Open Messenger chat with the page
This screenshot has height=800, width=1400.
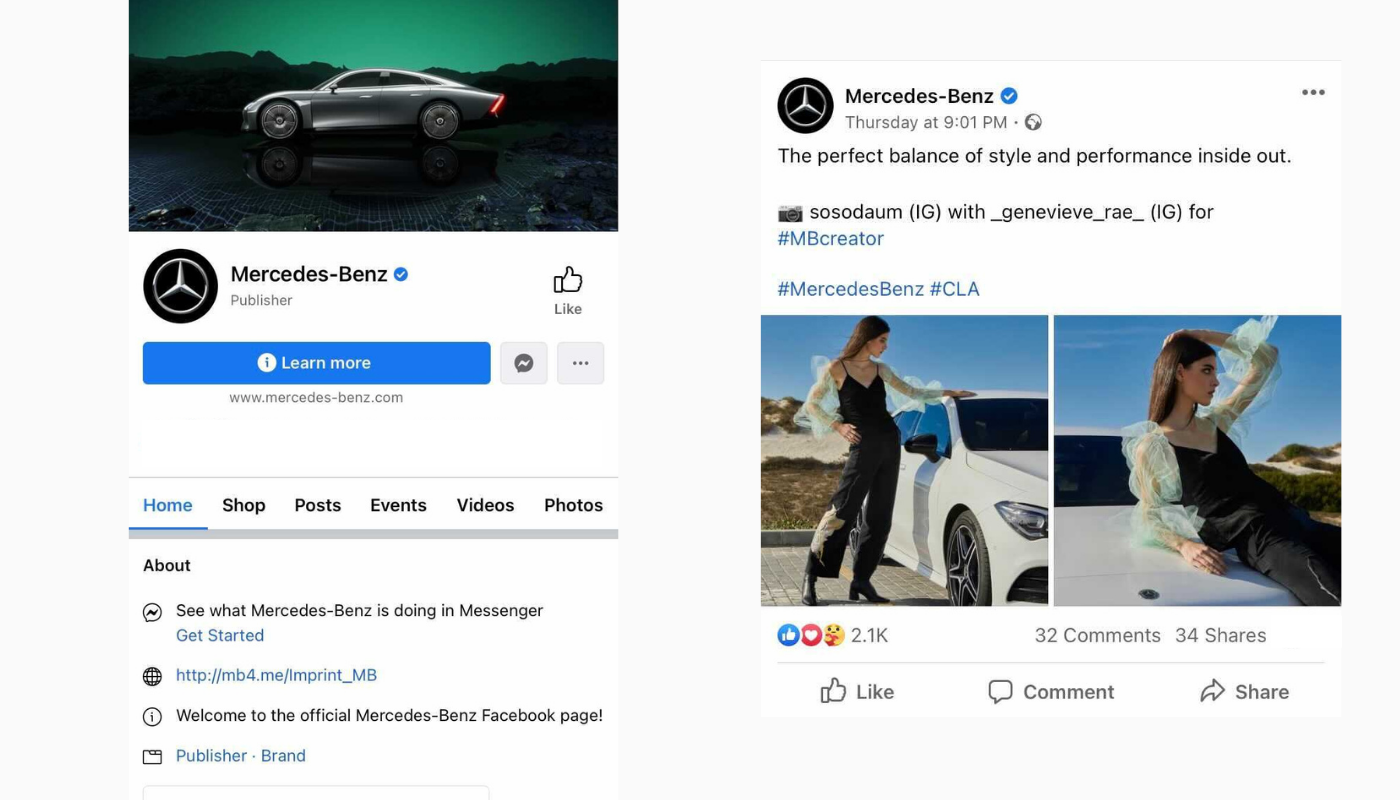pyautogui.click(x=523, y=363)
